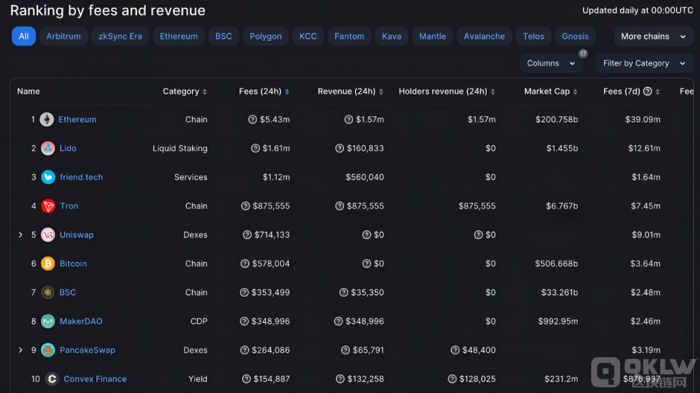
Task: Click the Ethereum logo icon in row 1
Action: (47, 119)
